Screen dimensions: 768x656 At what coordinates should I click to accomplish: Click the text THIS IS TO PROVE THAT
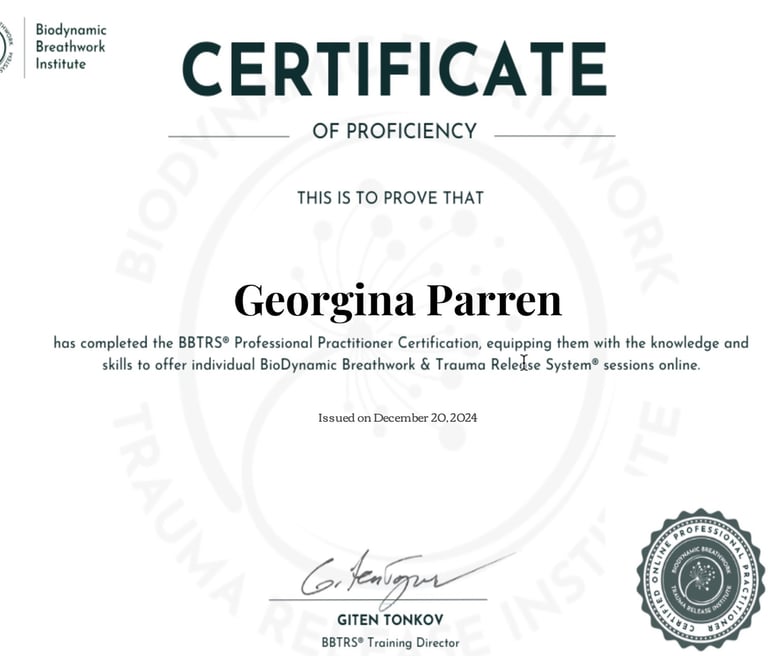[390, 198]
